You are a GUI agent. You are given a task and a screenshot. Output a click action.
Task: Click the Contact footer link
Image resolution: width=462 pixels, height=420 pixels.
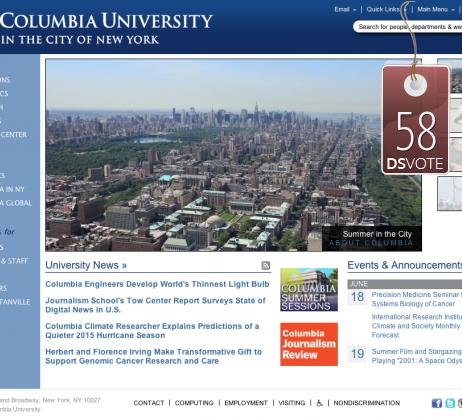coord(149,403)
